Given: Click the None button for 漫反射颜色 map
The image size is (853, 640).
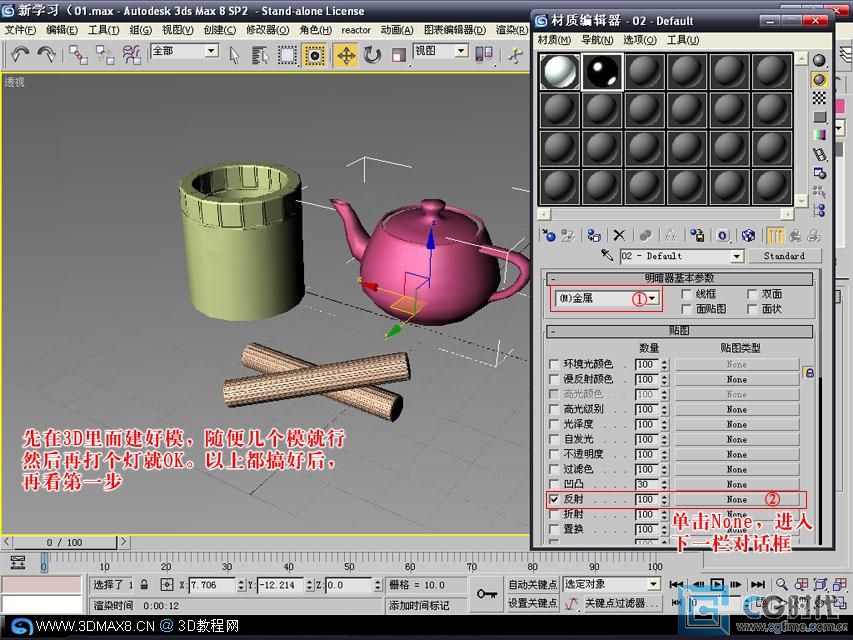Looking at the screenshot, I should click(737, 379).
